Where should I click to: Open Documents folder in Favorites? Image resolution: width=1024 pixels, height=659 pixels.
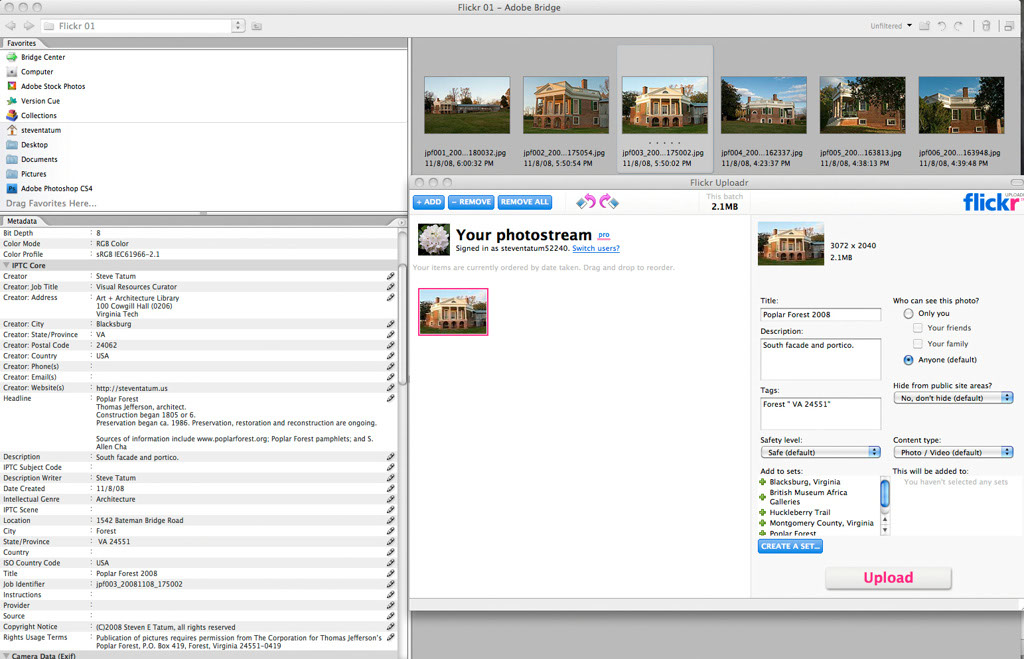[39, 159]
